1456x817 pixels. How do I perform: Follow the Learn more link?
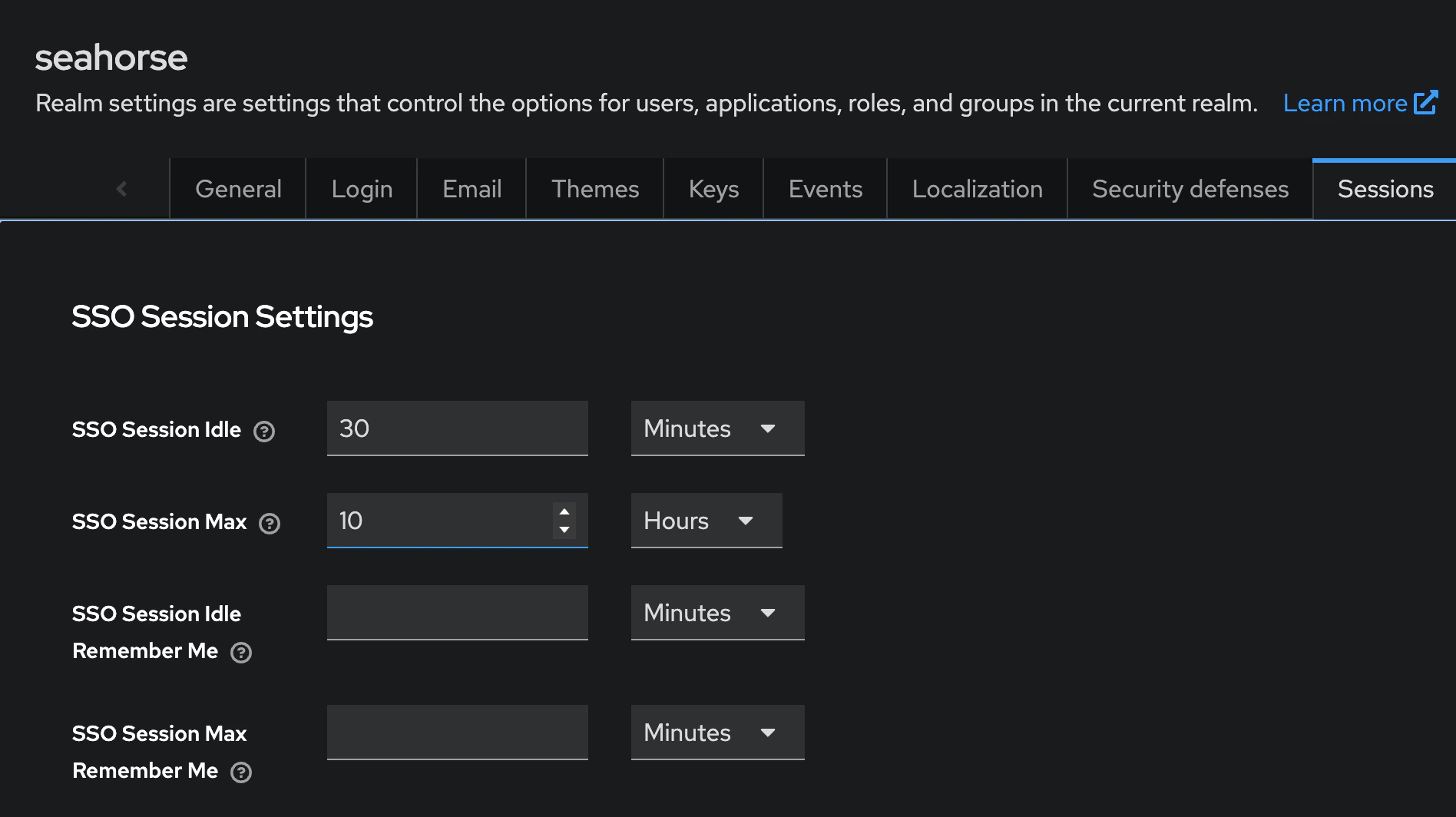[1345, 103]
